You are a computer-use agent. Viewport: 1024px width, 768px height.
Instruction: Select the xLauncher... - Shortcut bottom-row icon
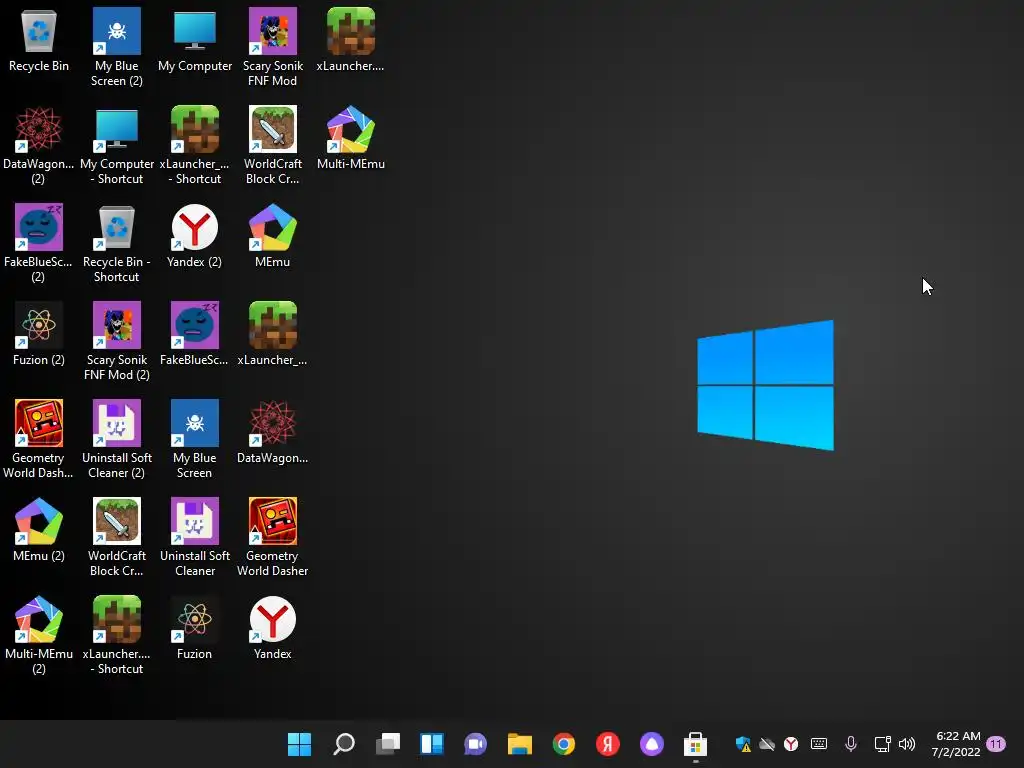[117, 635]
